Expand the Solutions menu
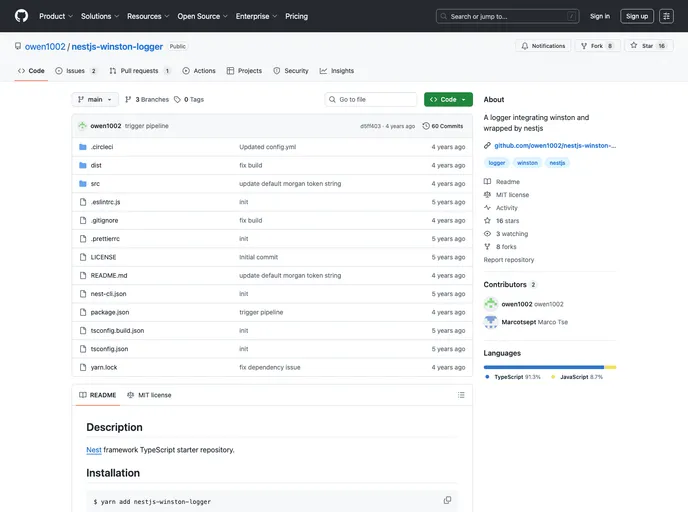 click(x=100, y=16)
